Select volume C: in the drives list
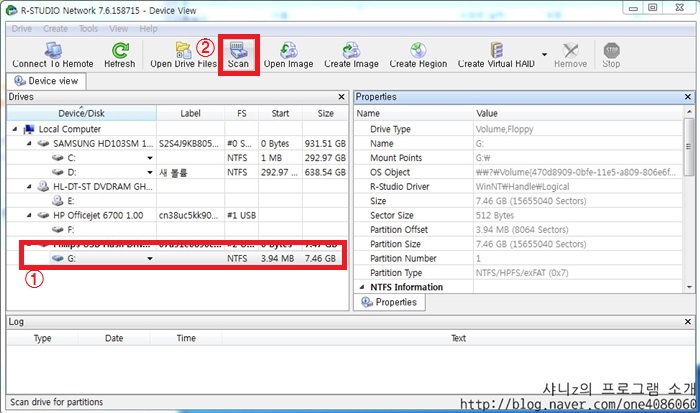This screenshot has width=700, height=413. click(x=177, y=158)
